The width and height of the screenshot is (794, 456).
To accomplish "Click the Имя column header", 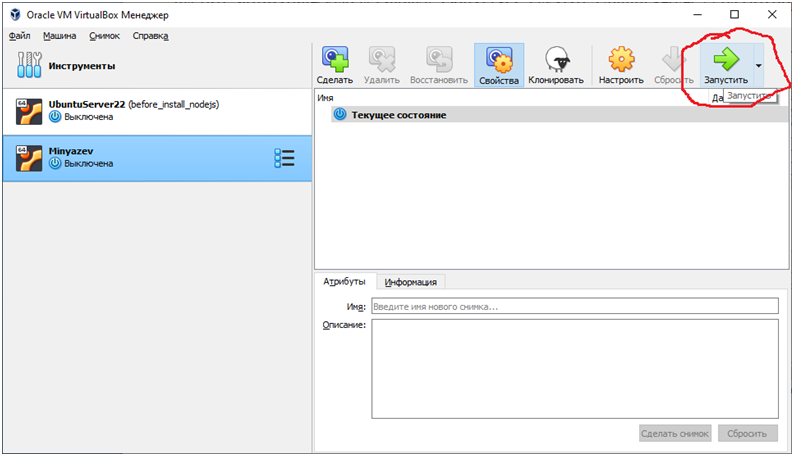I will (x=325, y=98).
